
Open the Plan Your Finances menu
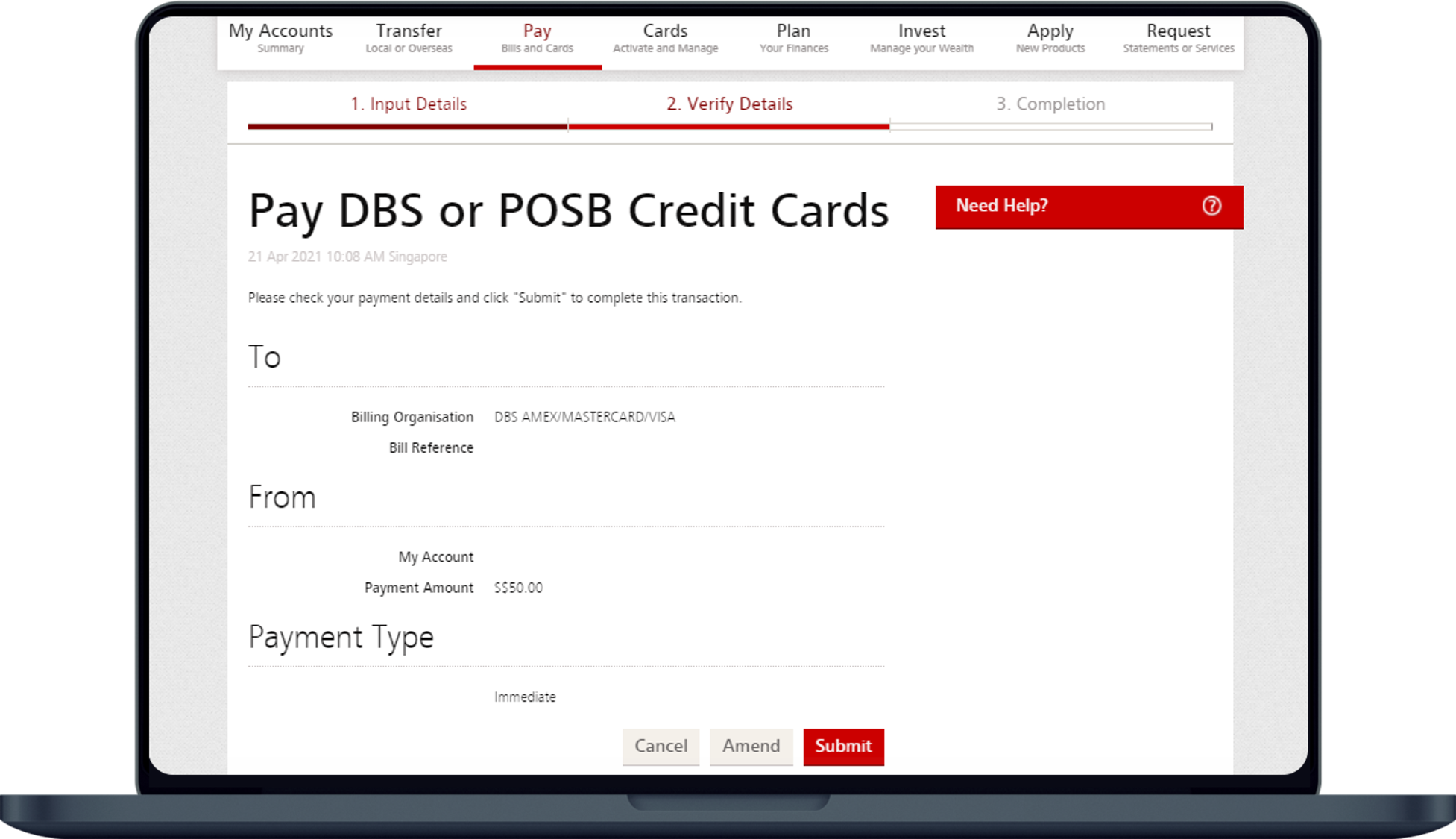pos(793,38)
